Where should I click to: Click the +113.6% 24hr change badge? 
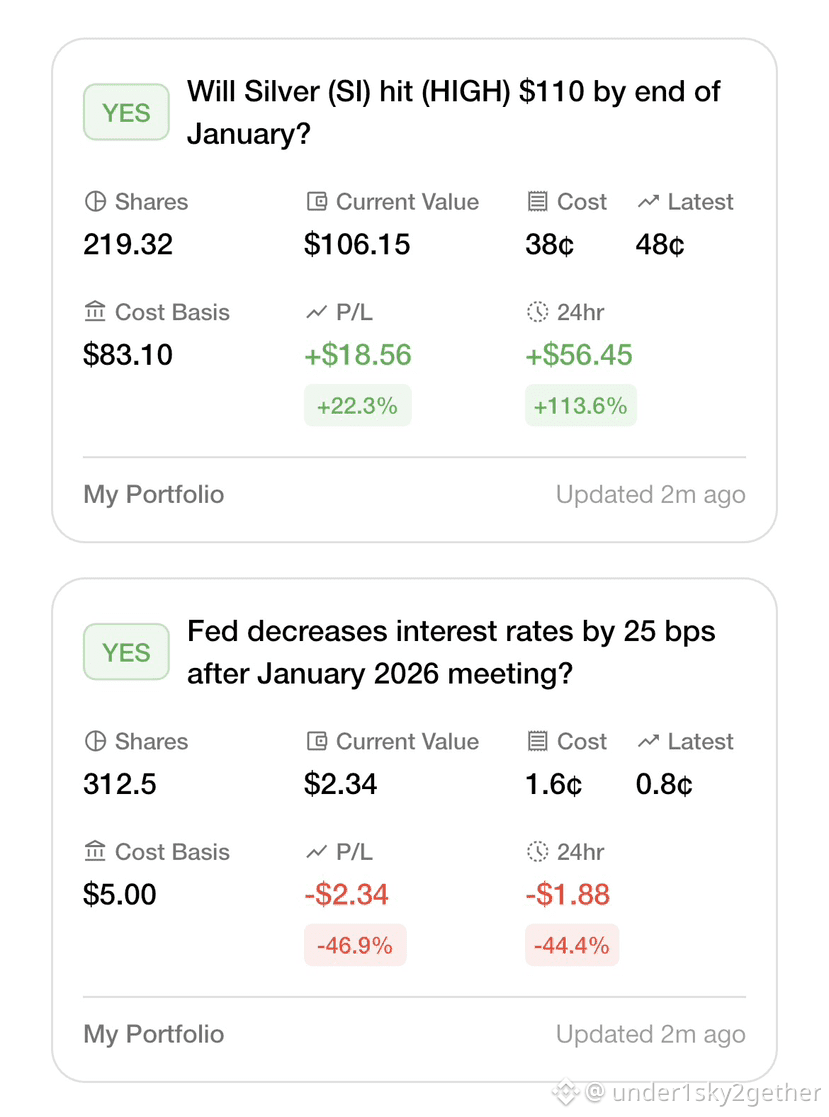tap(580, 405)
